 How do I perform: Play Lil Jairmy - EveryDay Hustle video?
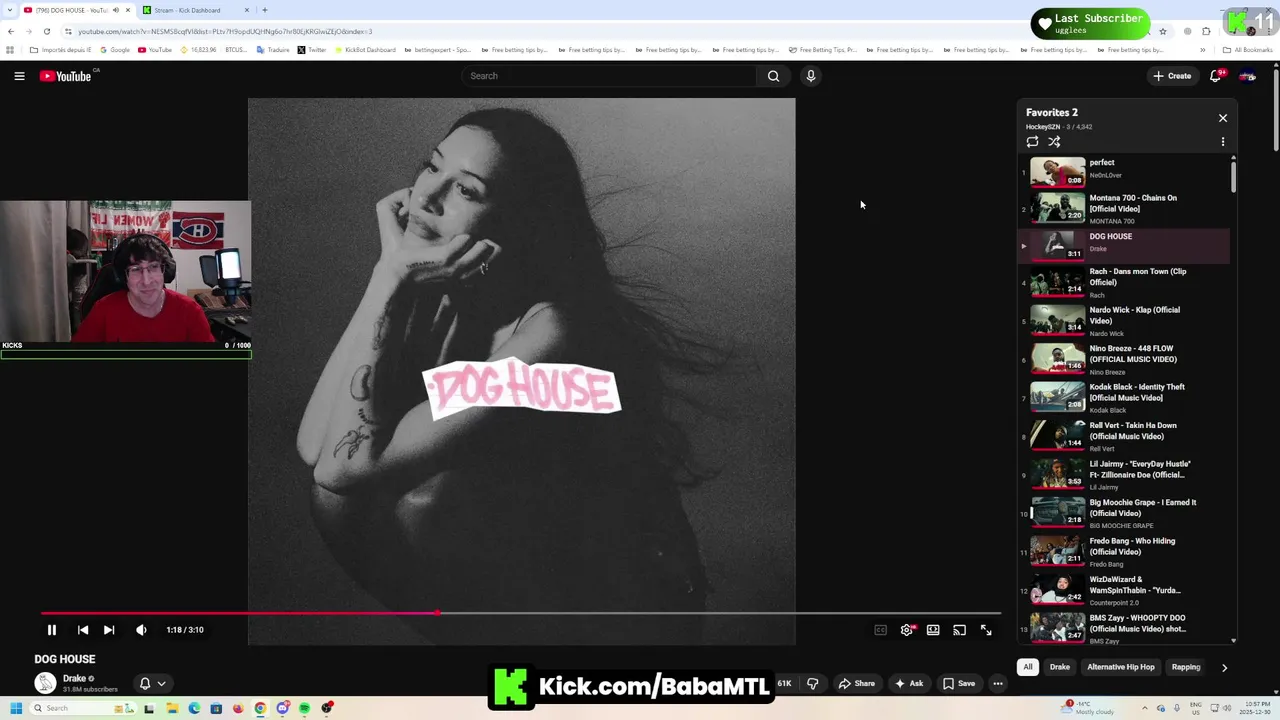[1124, 474]
